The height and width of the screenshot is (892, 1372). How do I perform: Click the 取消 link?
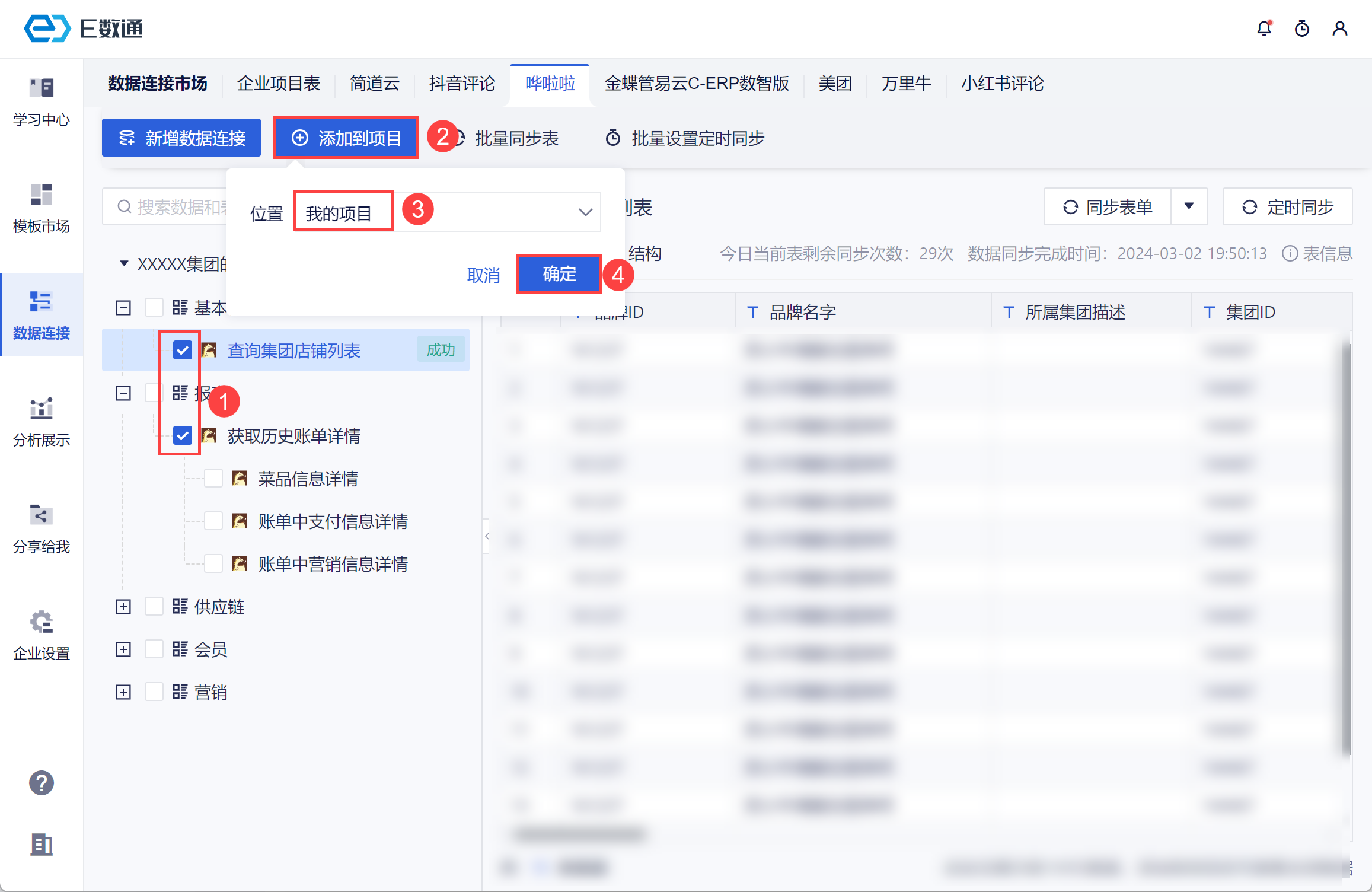pyautogui.click(x=483, y=275)
